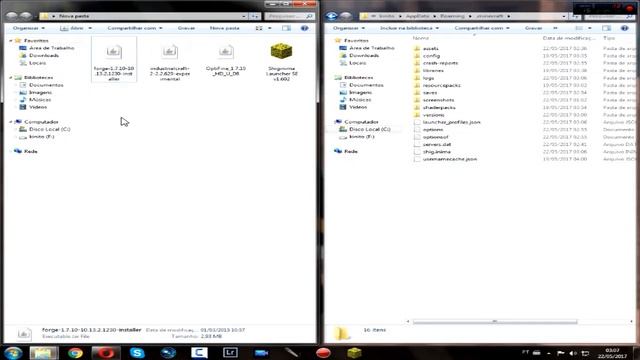Viewport: 640px width, 360px height.
Task: Open Windows Explorer from the taskbar
Action: pyautogui.click(x=44, y=353)
